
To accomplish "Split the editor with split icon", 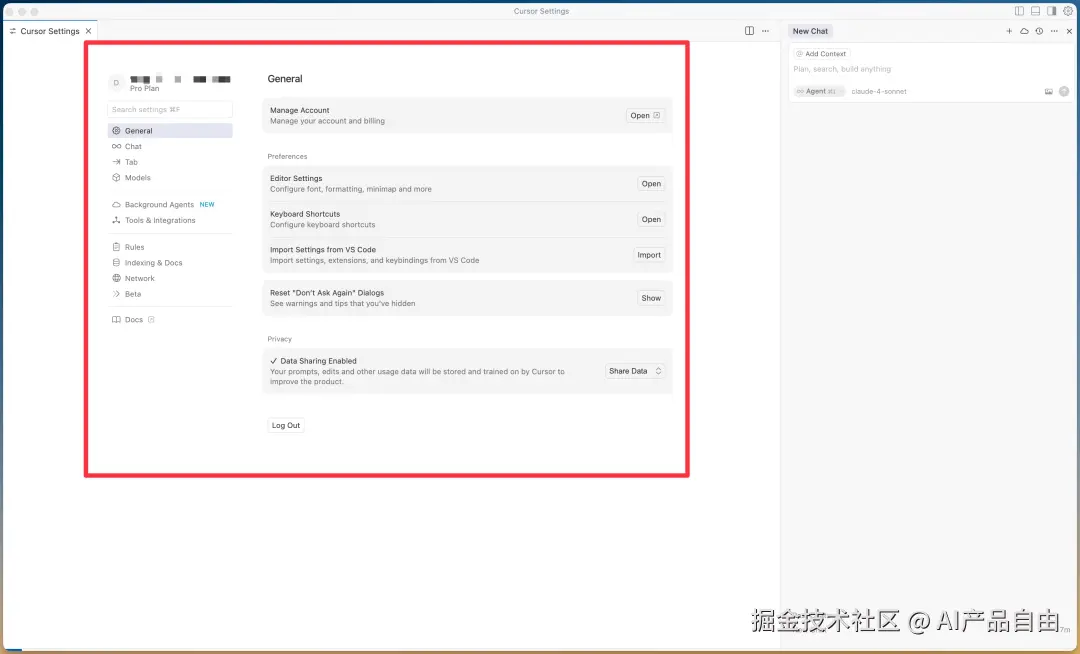I will (x=749, y=31).
